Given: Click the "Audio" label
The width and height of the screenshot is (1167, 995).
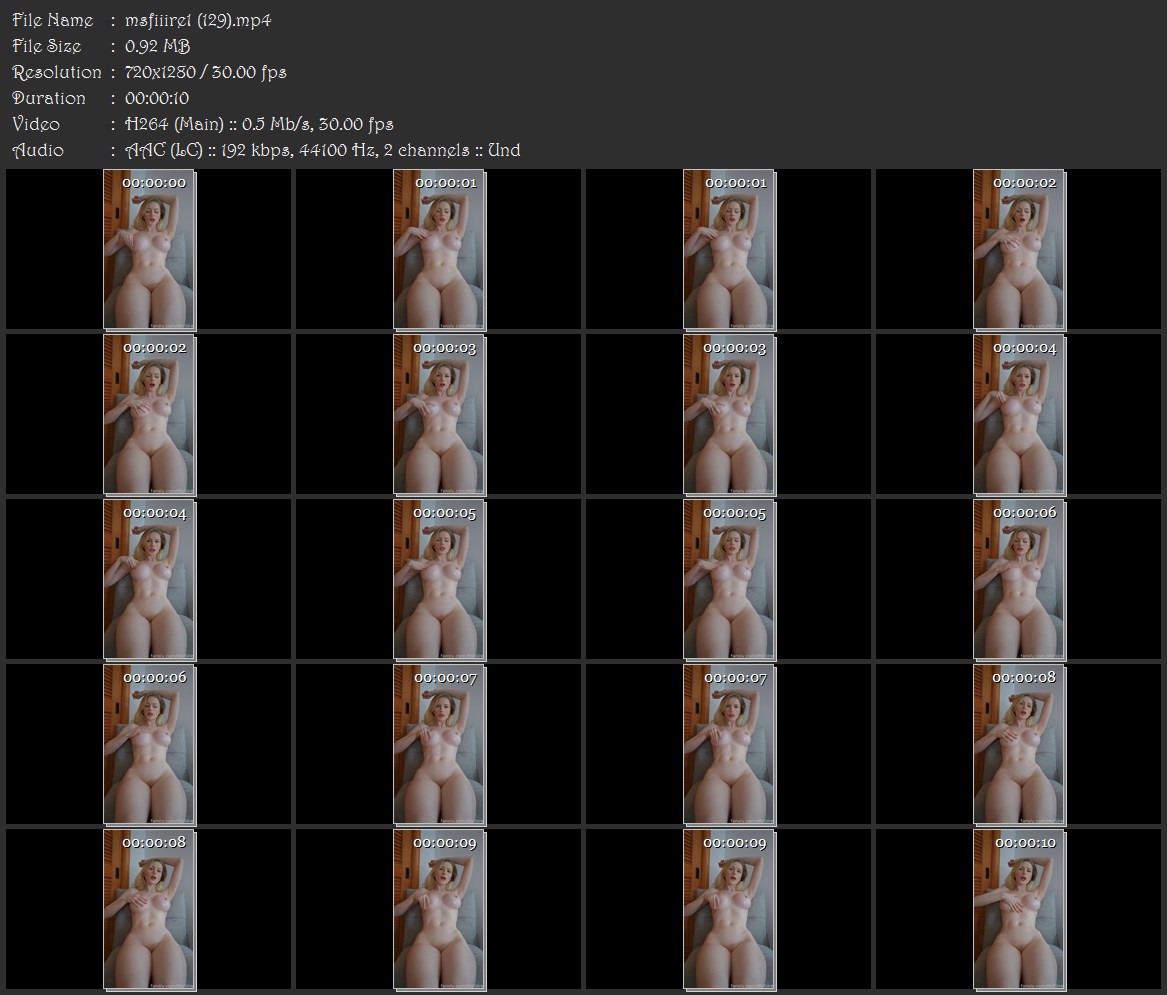Looking at the screenshot, I should (x=38, y=150).
